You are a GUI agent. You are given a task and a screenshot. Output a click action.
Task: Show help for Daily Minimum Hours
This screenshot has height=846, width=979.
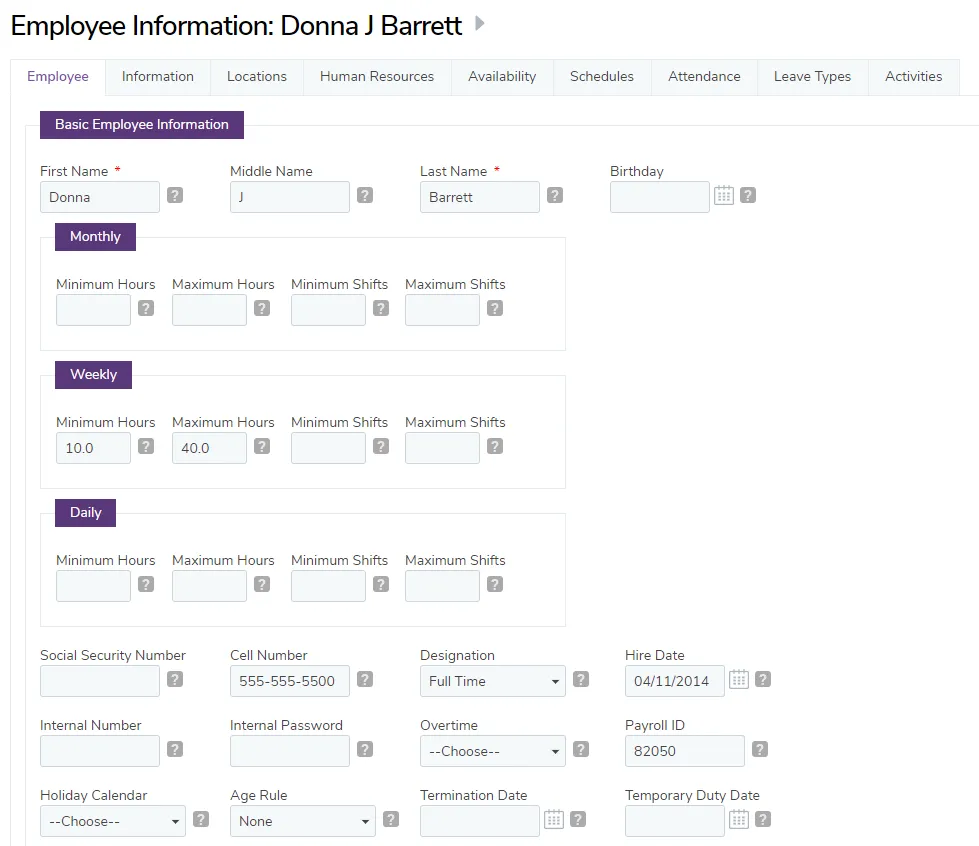(x=146, y=584)
